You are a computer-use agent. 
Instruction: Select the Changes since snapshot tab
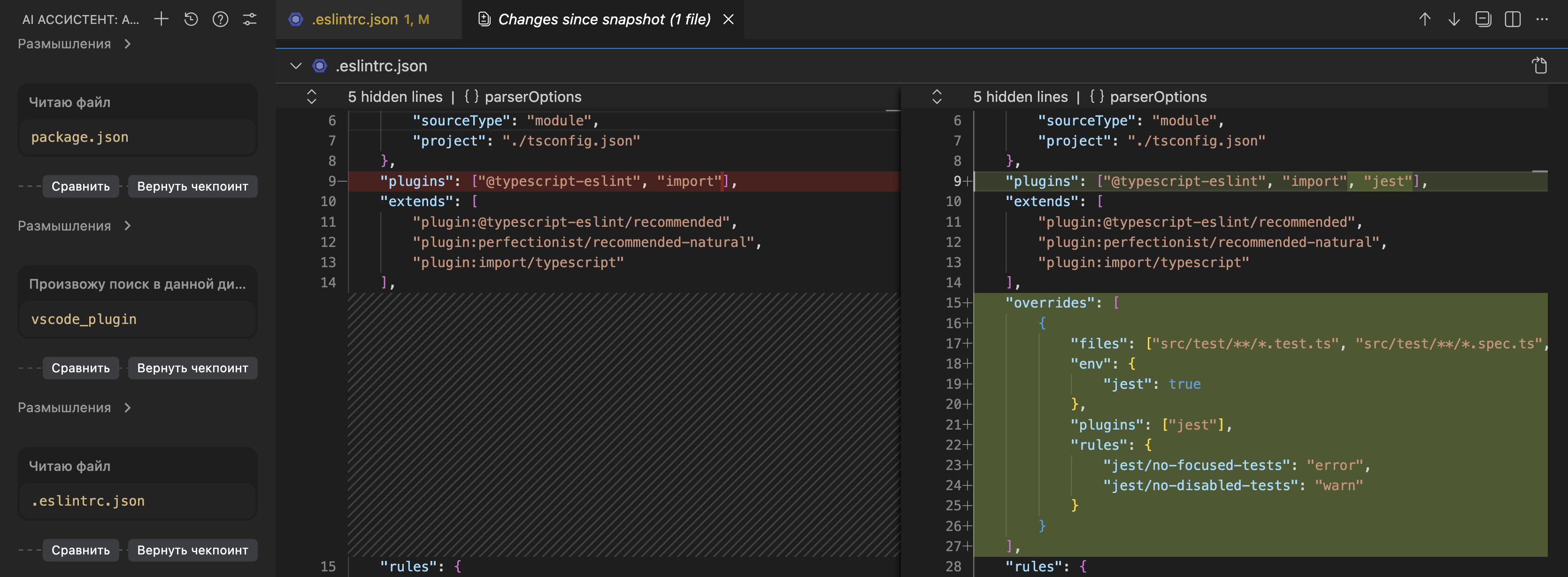(604, 19)
